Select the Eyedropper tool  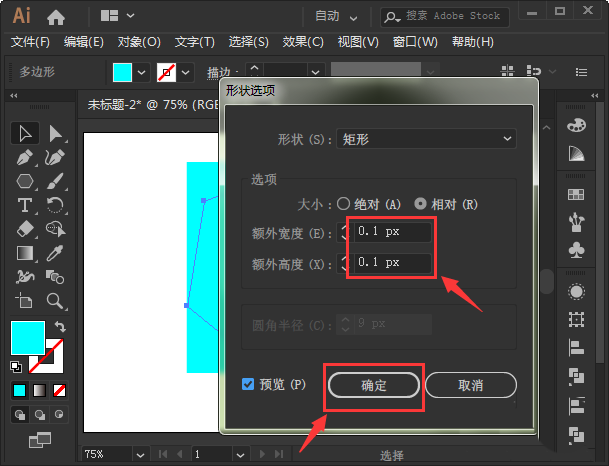[x=56, y=253]
